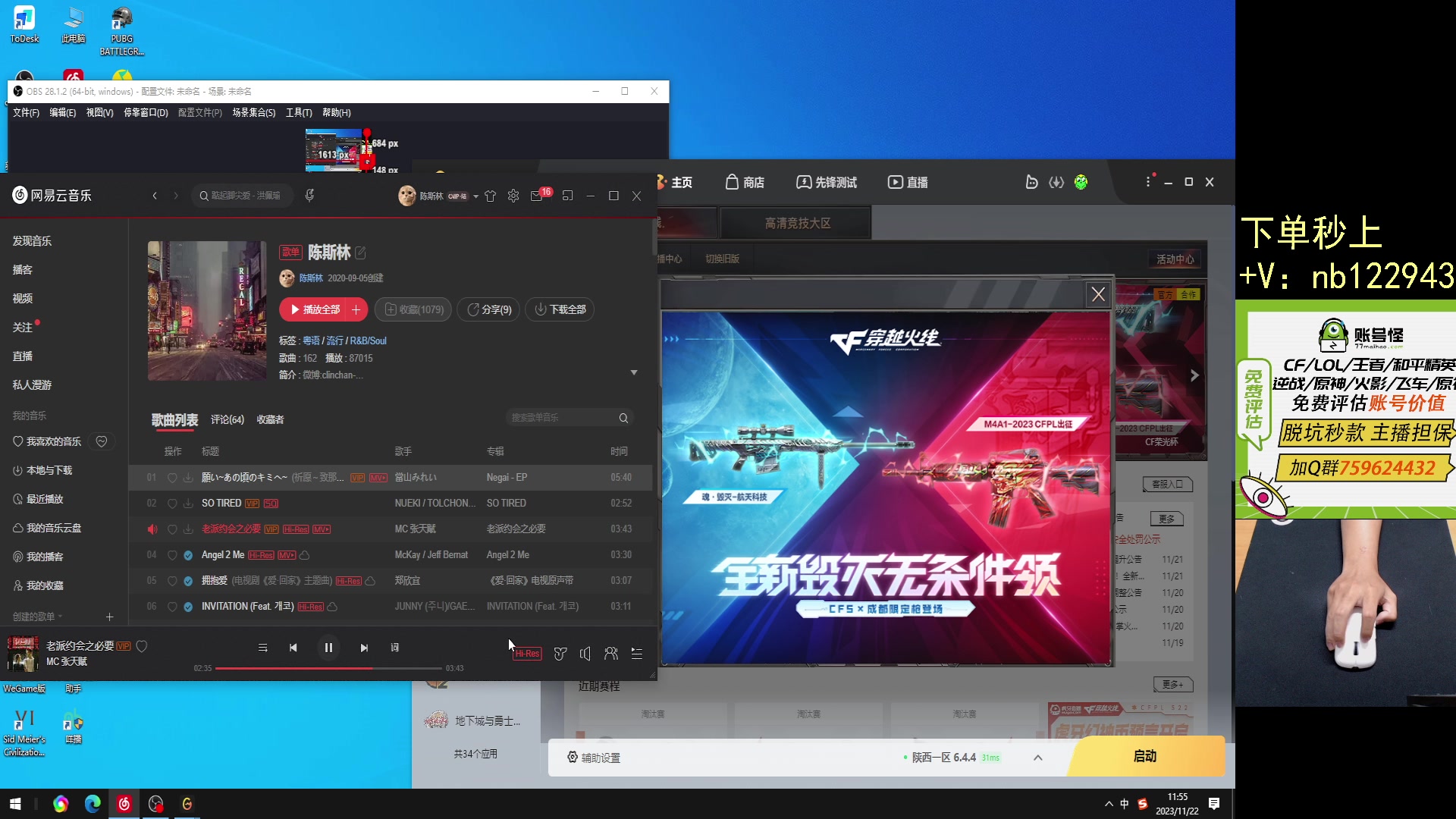Edit playlist name pencil icon
Viewport: 1456px width, 819px height.
(x=361, y=253)
